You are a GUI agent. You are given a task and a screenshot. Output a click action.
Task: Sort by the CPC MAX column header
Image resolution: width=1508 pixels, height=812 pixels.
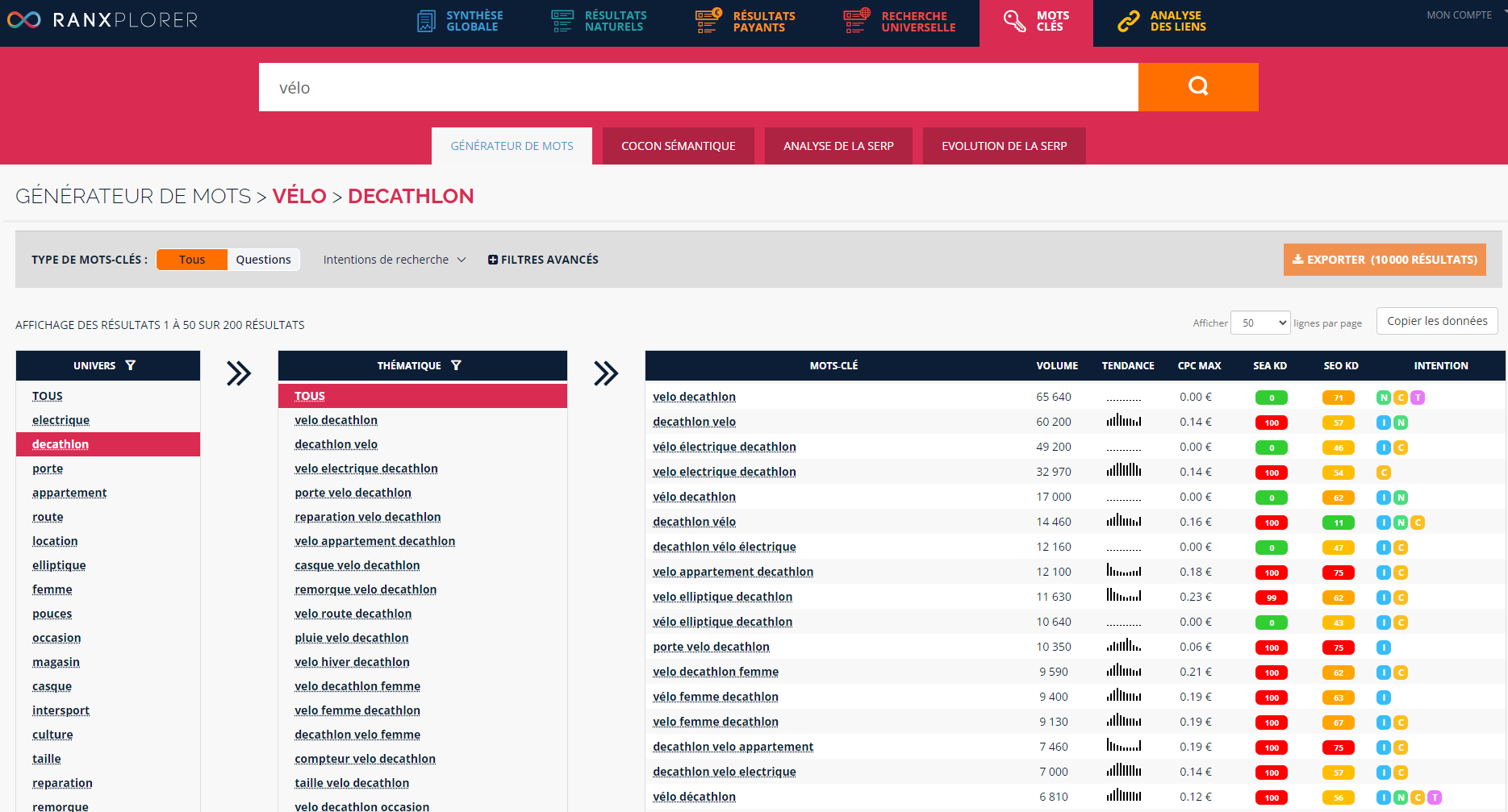click(x=1199, y=365)
